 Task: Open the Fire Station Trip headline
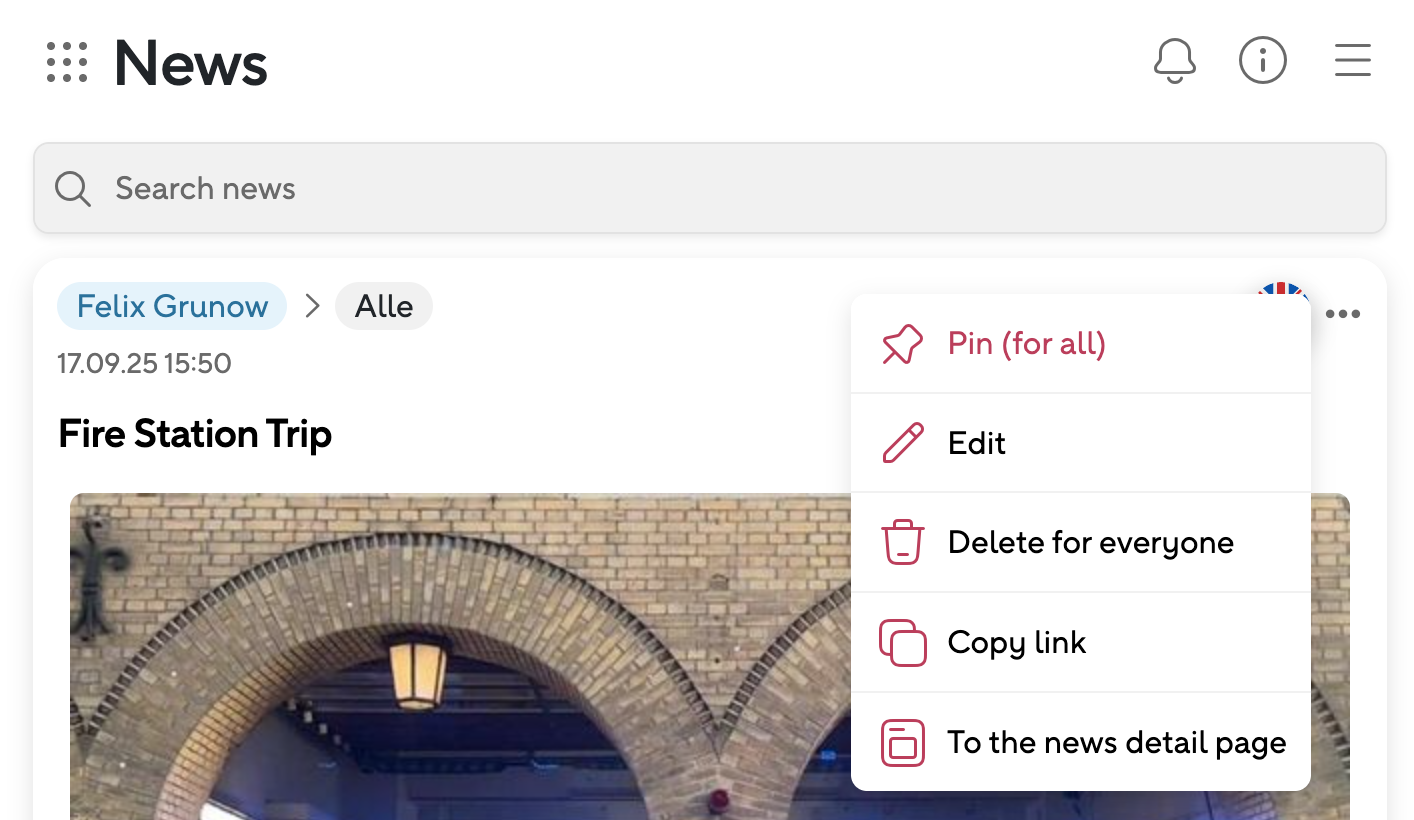(195, 434)
